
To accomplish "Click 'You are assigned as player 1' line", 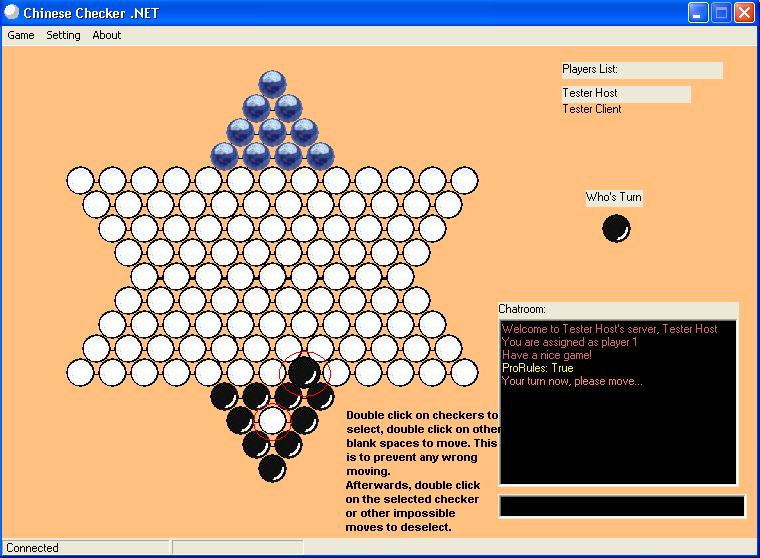I will (570, 342).
